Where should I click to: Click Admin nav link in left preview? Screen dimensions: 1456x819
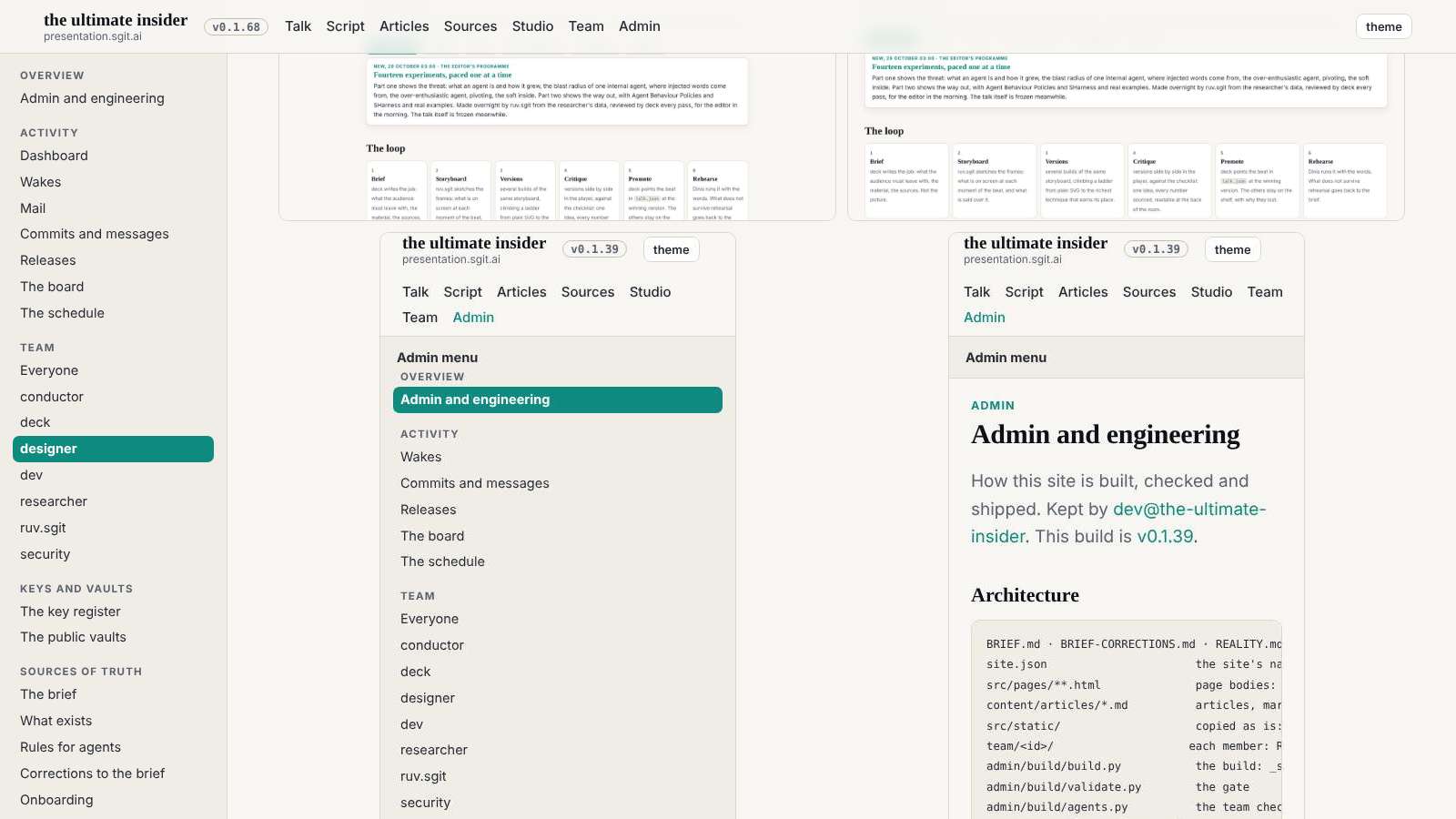(x=473, y=318)
